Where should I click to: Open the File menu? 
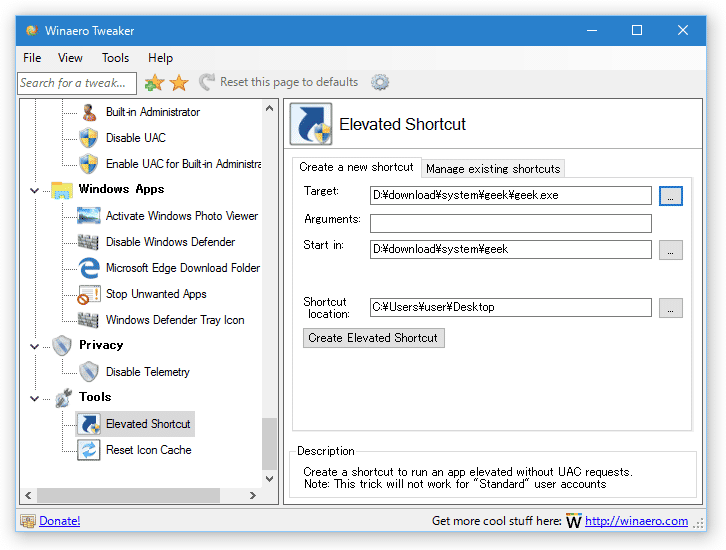[x=32, y=58]
